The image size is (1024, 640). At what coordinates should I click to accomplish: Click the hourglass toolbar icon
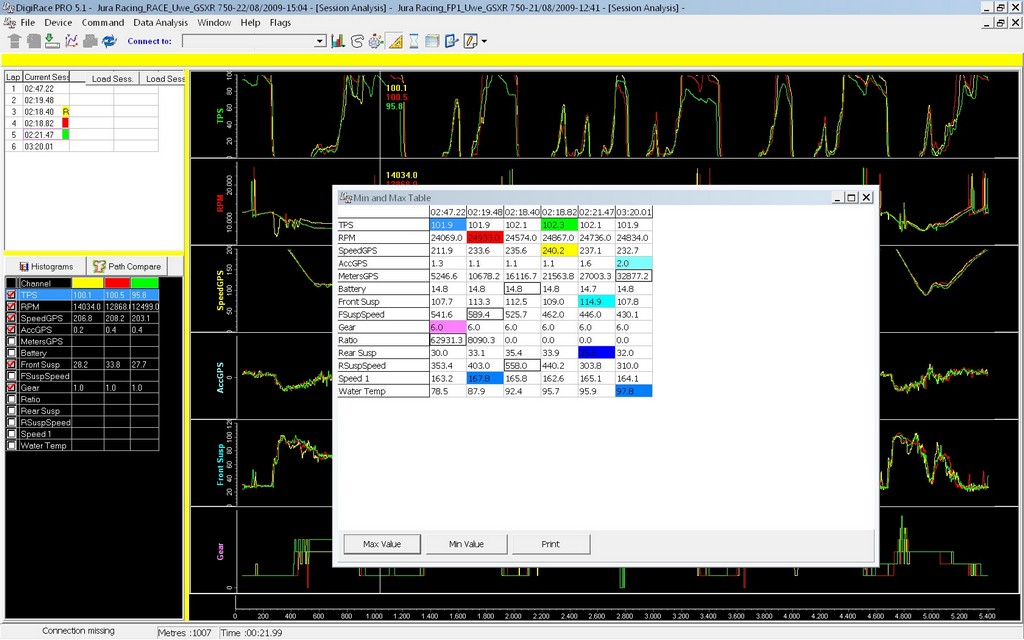coord(413,41)
